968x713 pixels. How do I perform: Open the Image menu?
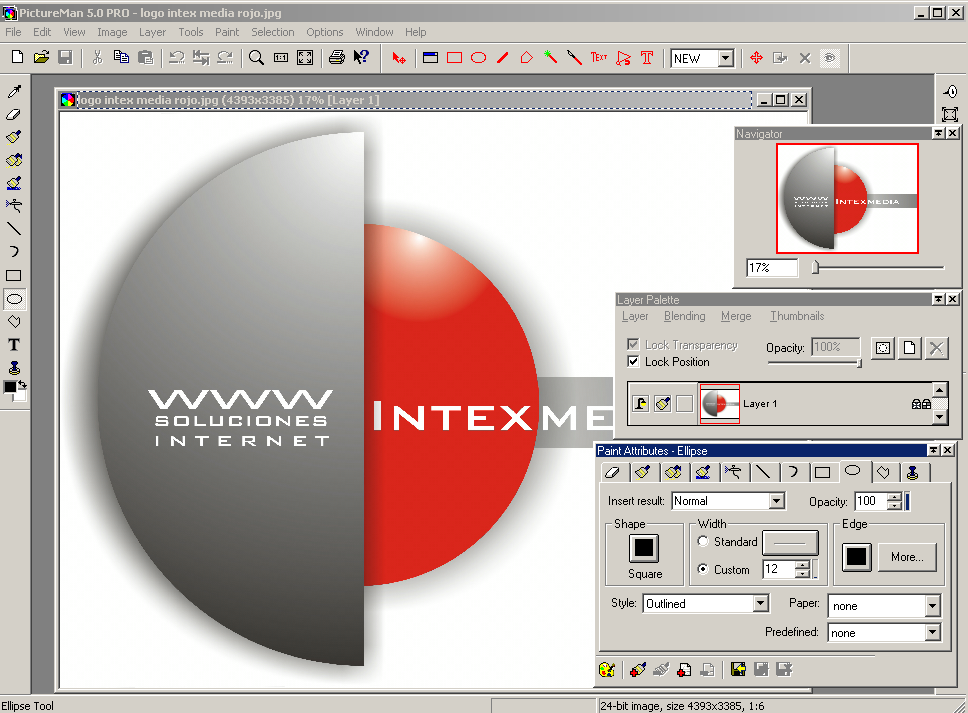[x=112, y=32]
